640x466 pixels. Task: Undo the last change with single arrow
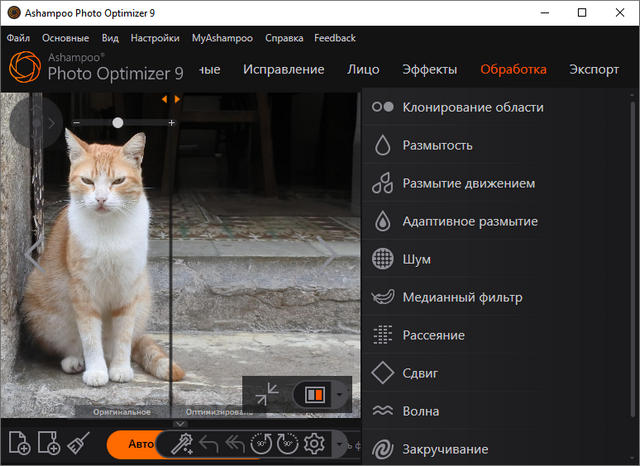pyautogui.click(x=209, y=444)
